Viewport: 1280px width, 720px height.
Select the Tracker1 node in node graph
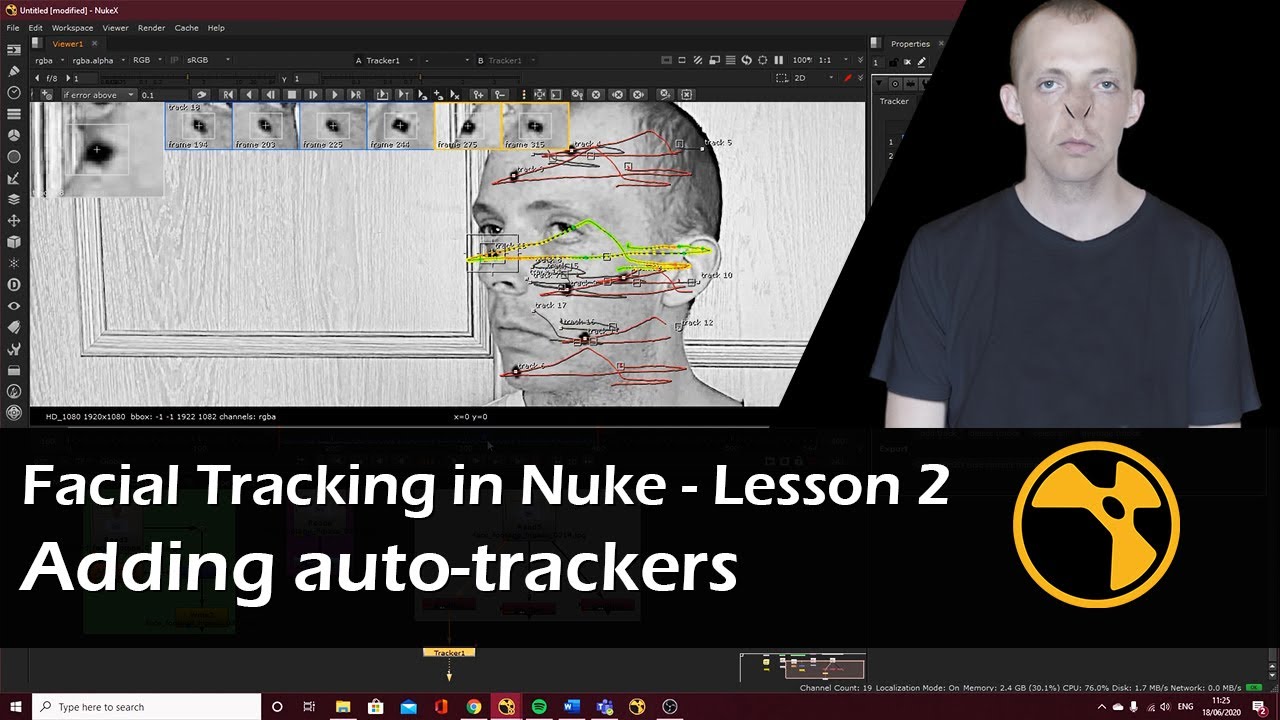[449, 652]
